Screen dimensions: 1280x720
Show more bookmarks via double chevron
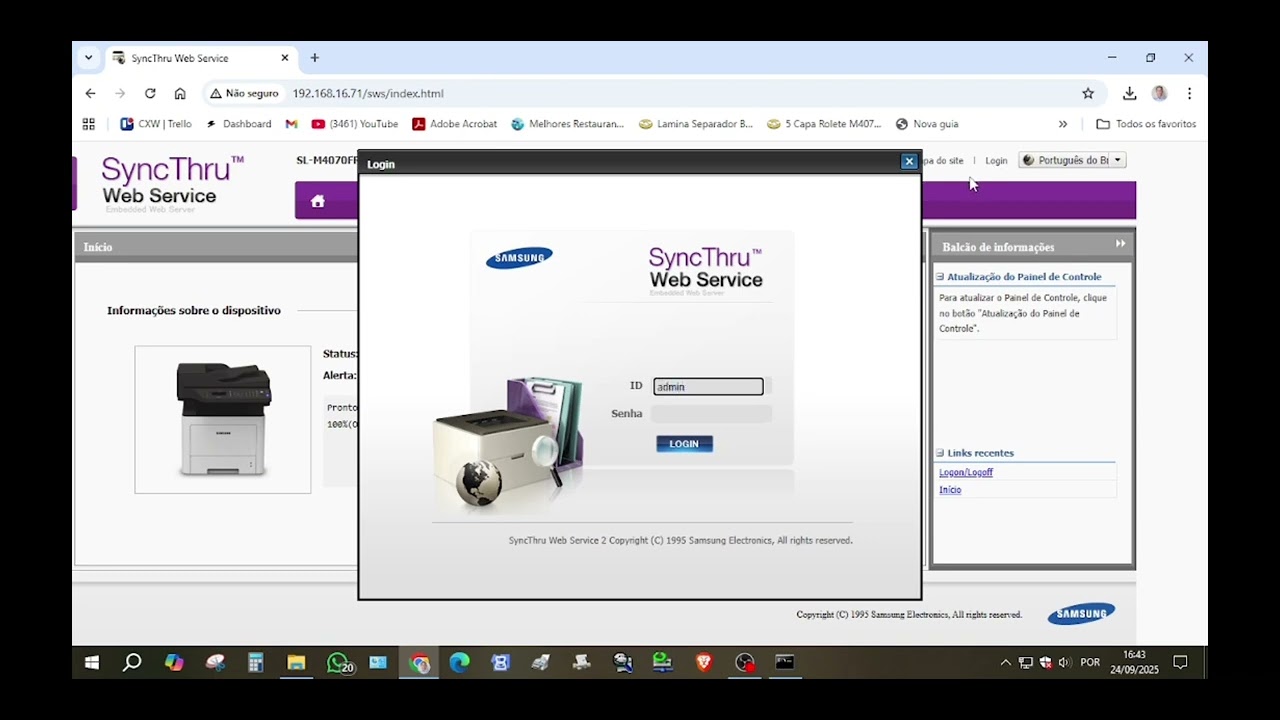pos(1062,124)
